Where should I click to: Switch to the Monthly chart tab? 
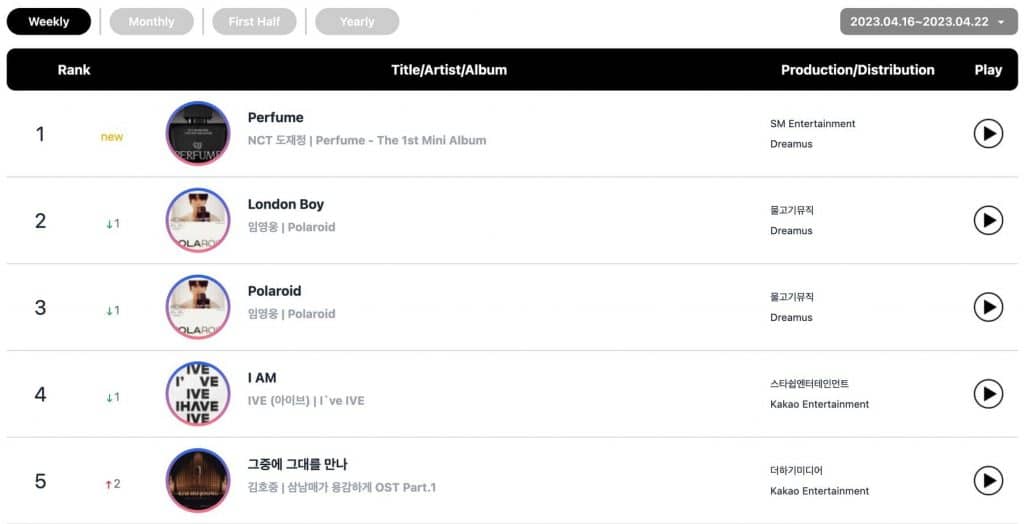tap(151, 21)
